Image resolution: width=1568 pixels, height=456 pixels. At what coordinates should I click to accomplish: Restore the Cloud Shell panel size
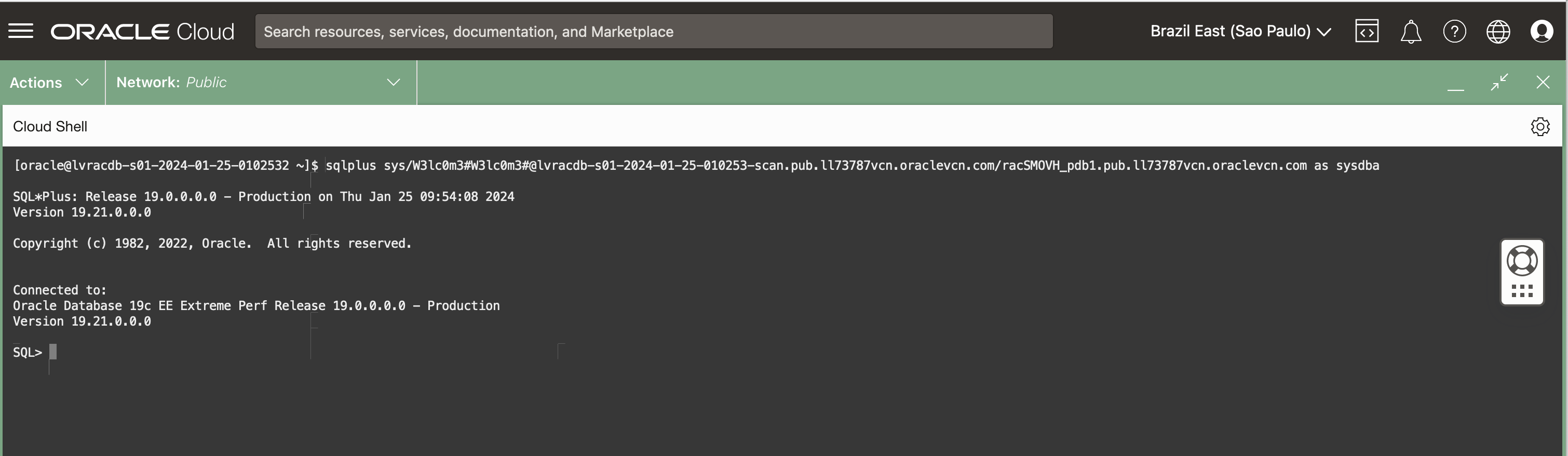tap(1499, 82)
